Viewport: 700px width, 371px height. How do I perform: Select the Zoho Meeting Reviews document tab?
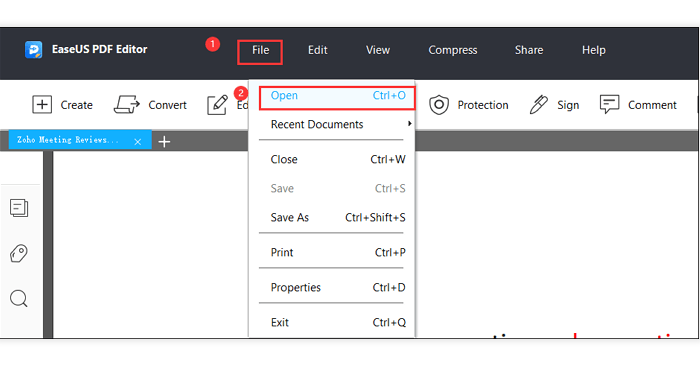[80, 140]
